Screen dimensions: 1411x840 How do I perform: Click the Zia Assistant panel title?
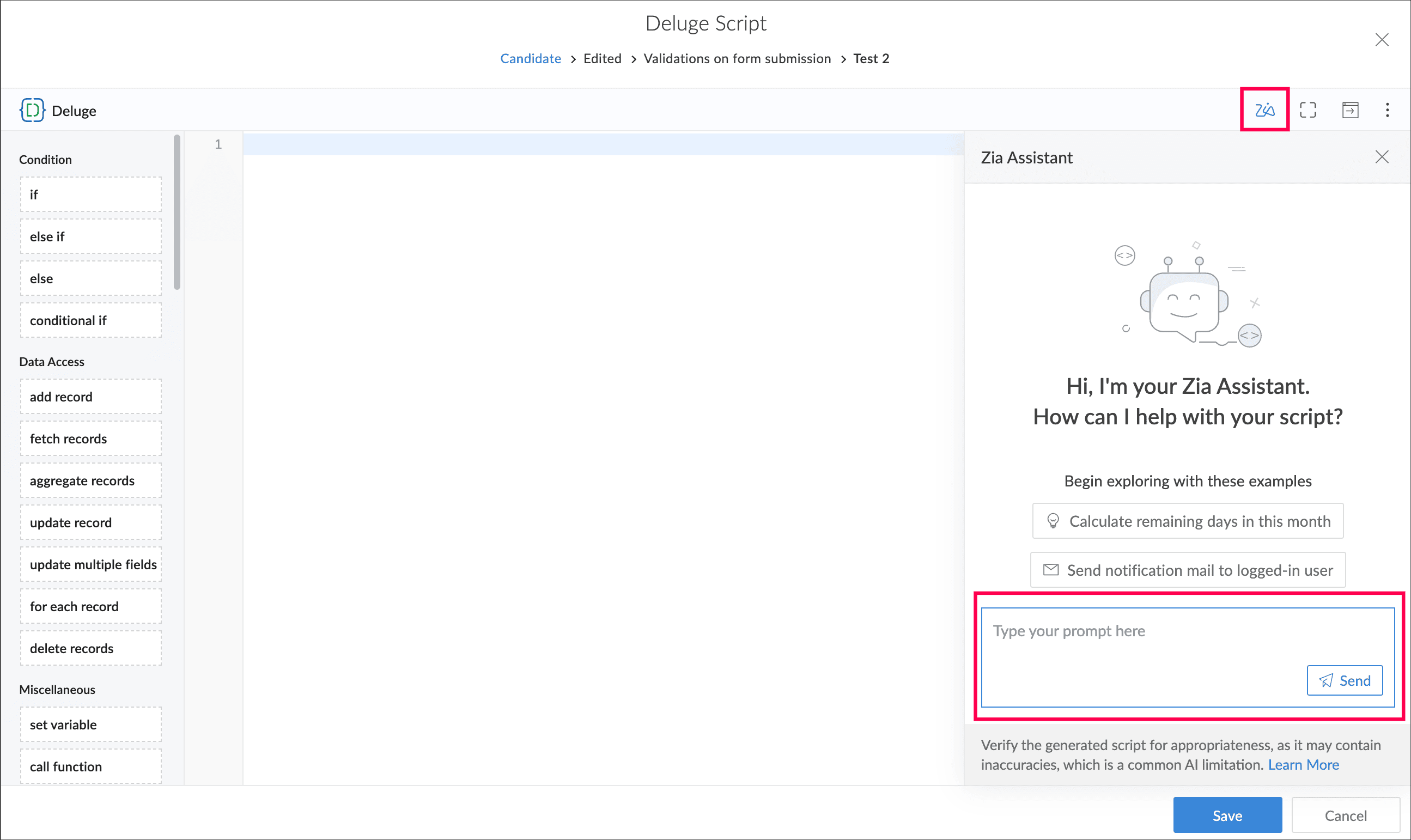pos(1026,157)
